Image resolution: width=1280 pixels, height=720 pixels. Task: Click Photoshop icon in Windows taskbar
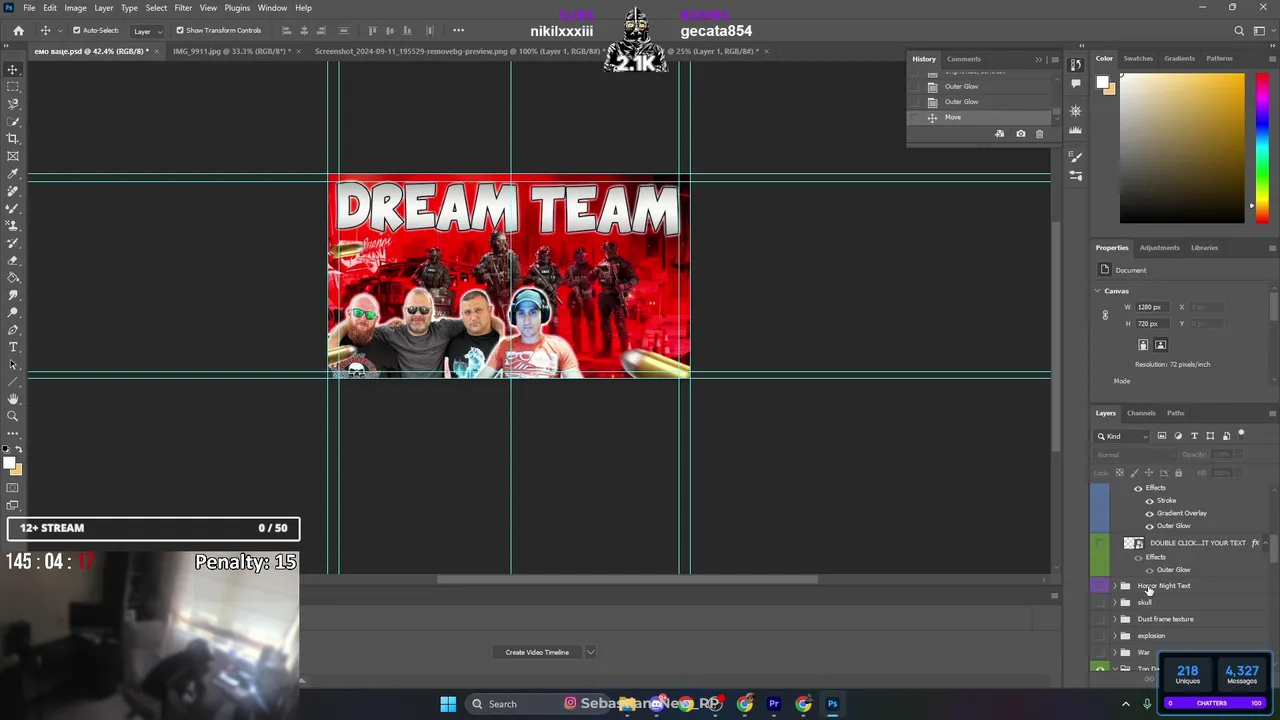(832, 704)
